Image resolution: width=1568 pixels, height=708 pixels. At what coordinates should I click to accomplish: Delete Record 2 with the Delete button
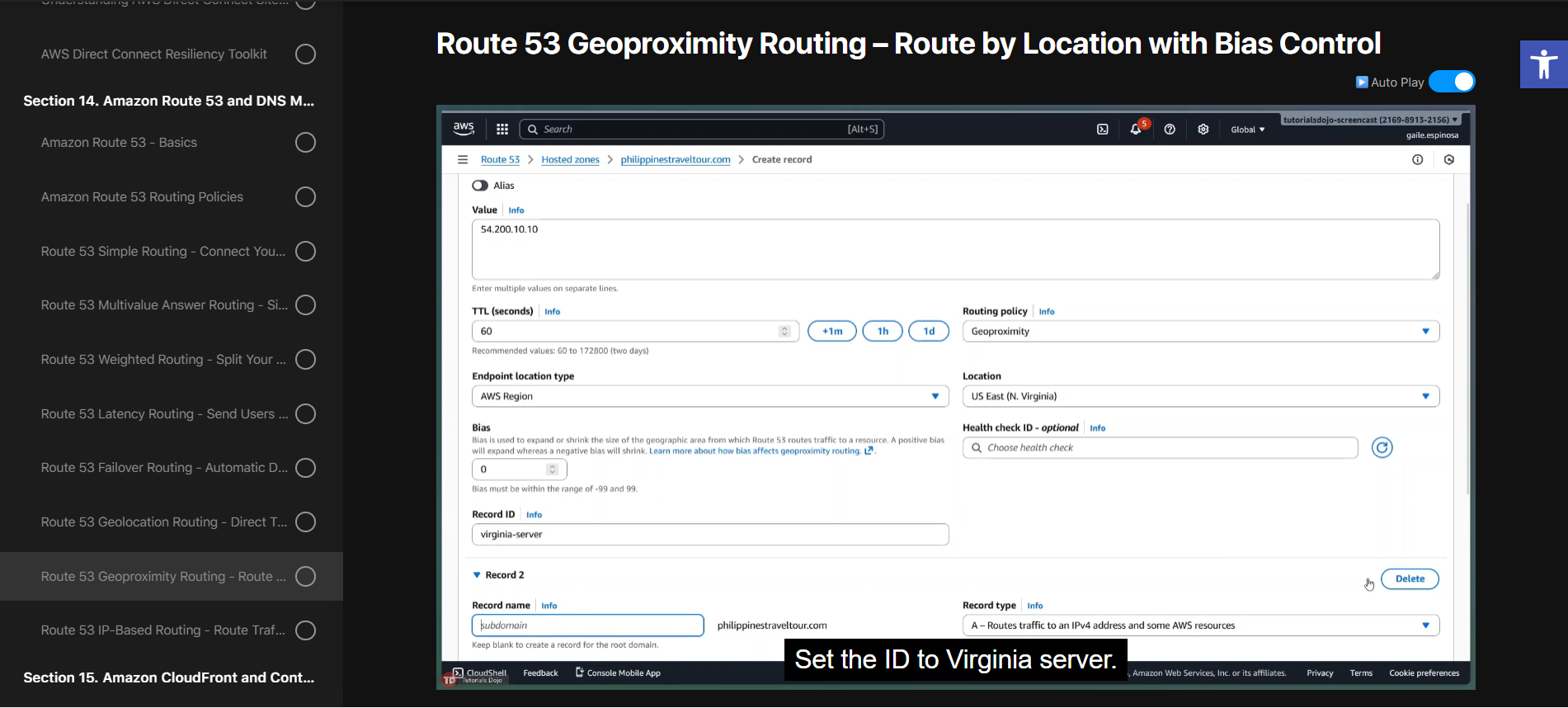click(x=1409, y=579)
